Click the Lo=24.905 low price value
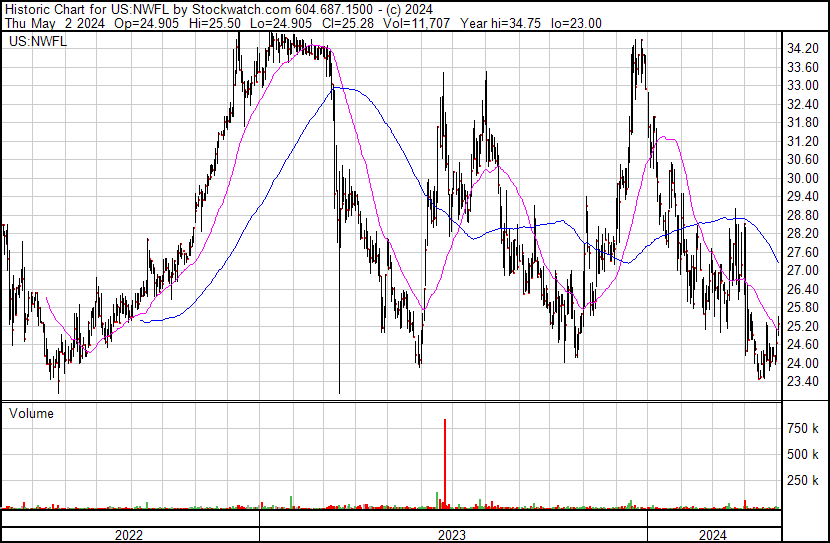This screenshot has height=543, width=830. 281,23
